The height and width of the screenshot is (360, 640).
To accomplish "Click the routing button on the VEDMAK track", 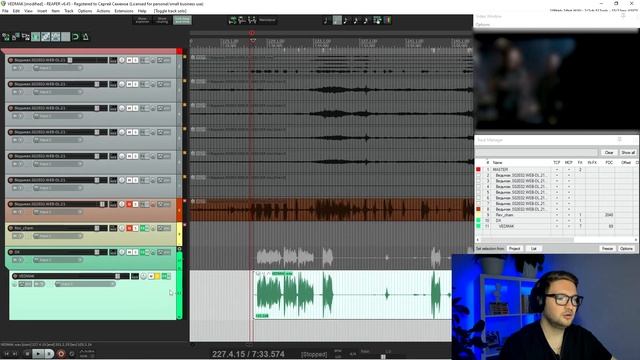I will [x=135, y=276].
